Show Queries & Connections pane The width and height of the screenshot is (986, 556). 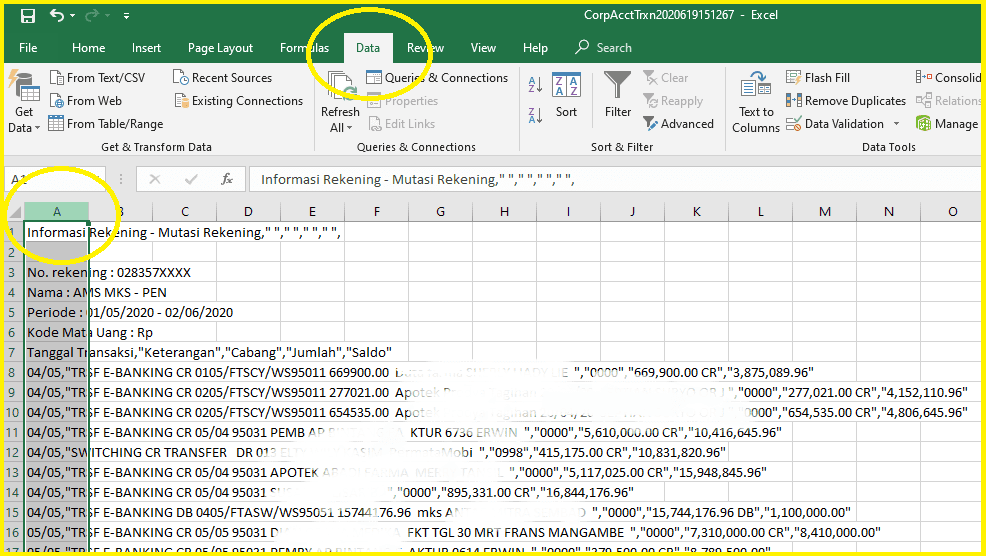pyautogui.click(x=437, y=78)
